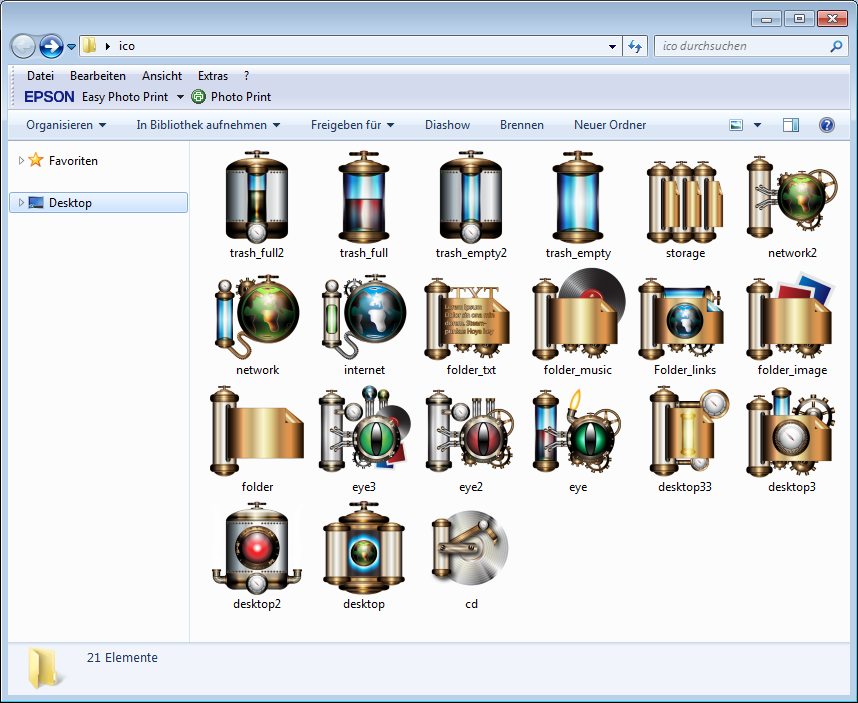The height and width of the screenshot is (703, 858).
Task: Click the blue Help question-mark icon
Action: click(827, 125)
